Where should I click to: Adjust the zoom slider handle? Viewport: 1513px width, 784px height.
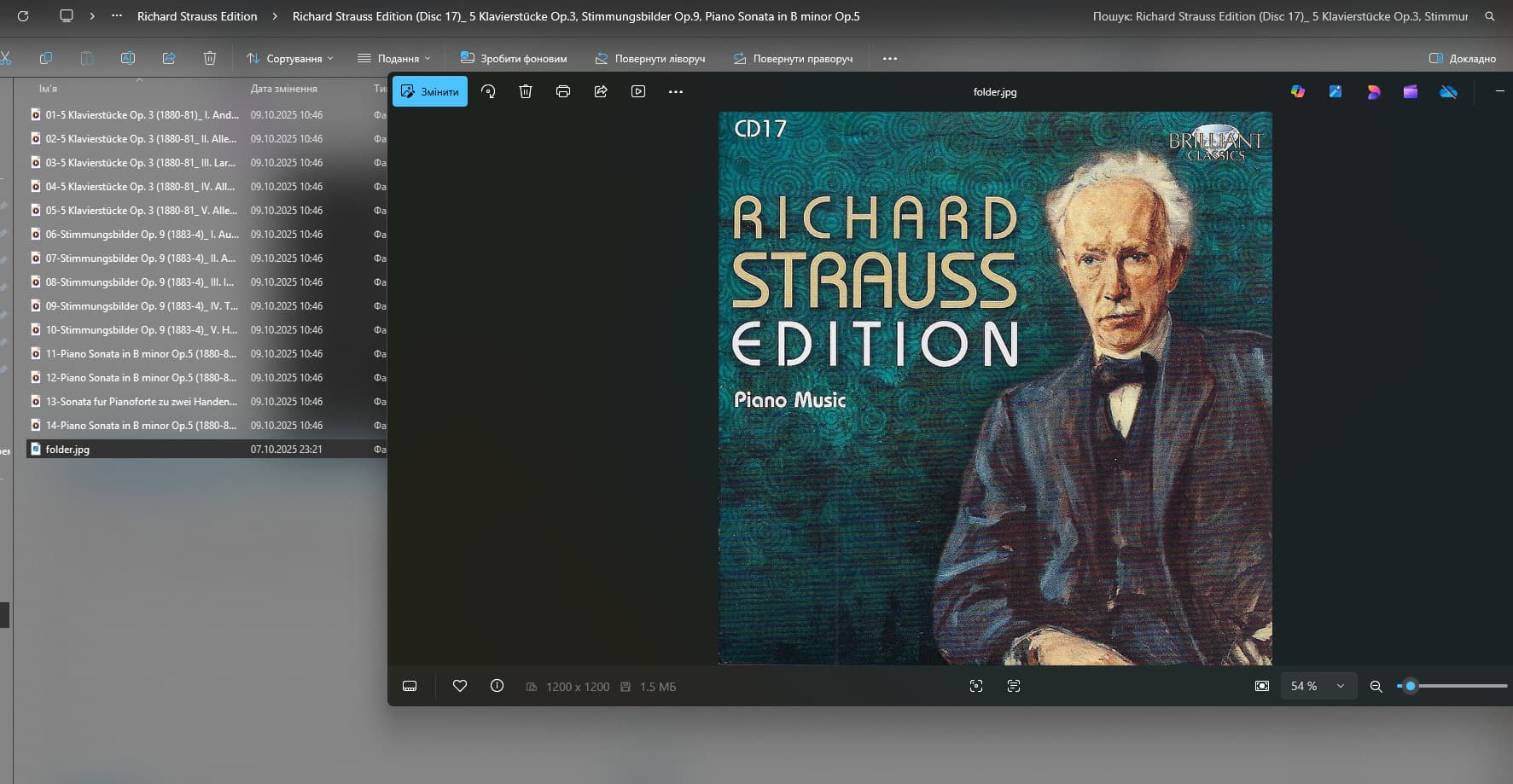tap(1411, 686)
